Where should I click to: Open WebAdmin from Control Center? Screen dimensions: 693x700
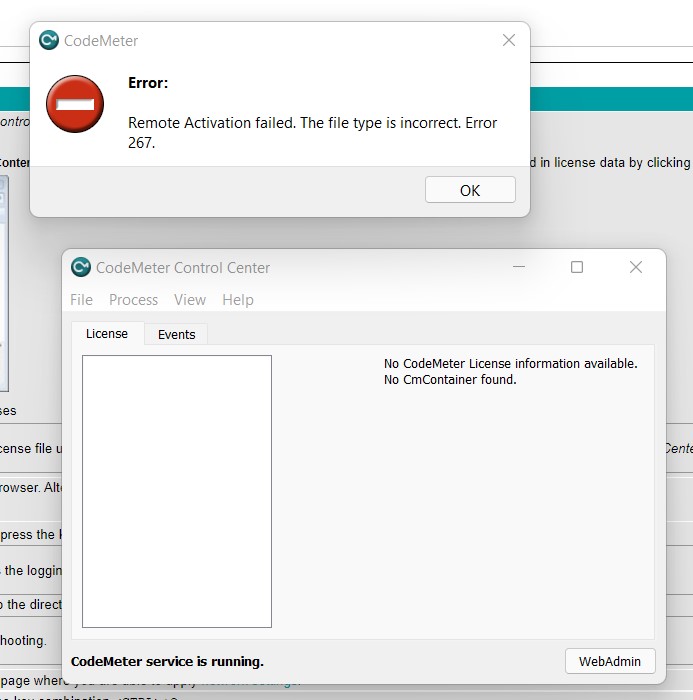coord(610,661)
